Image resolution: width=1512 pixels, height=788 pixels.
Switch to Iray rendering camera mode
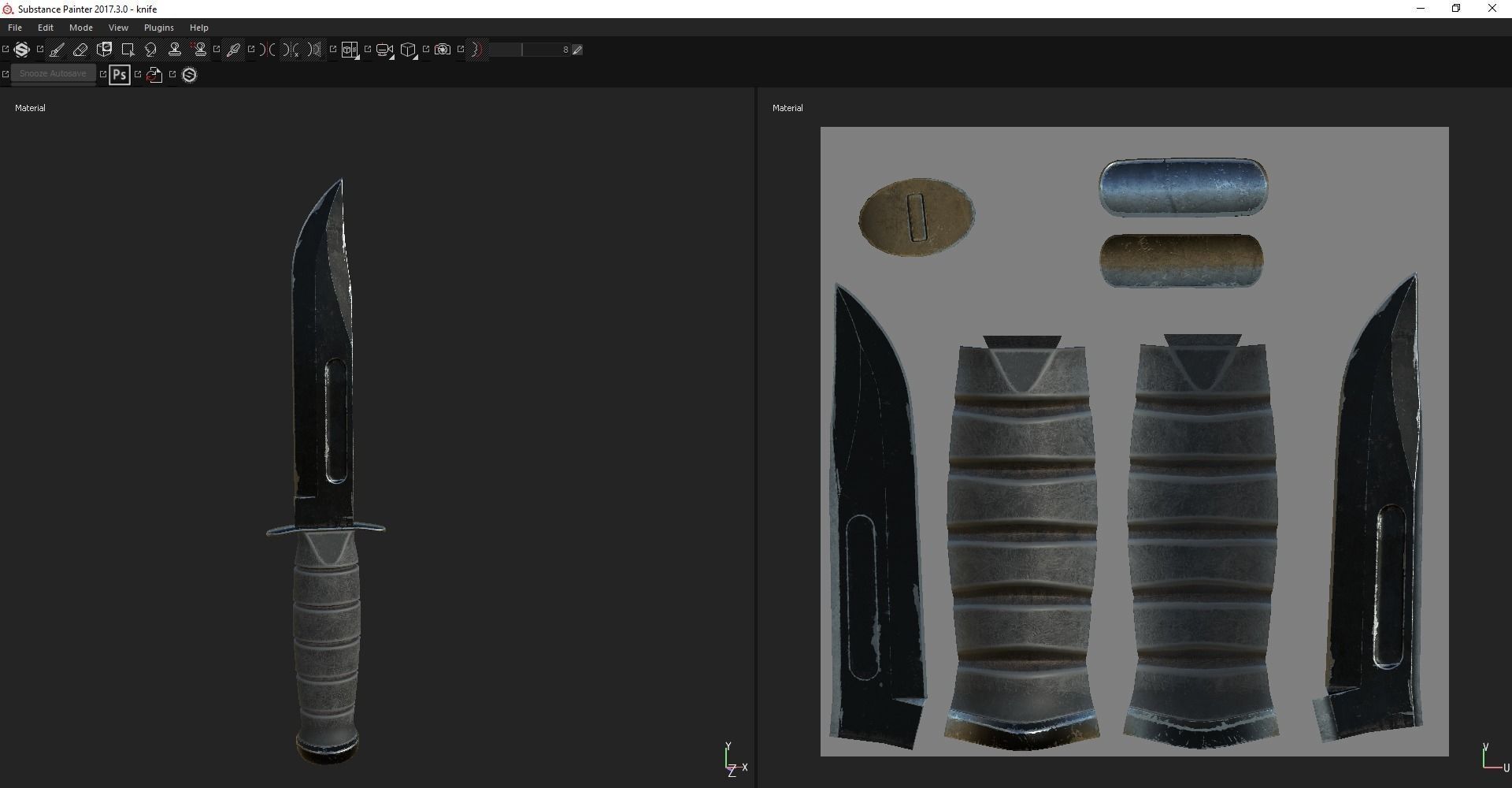point(443,50)
